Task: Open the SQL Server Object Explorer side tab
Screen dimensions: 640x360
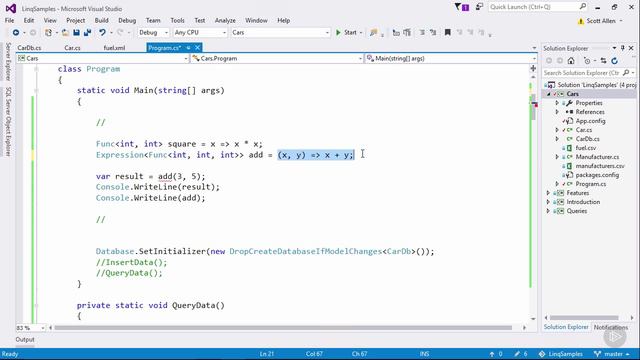Action: 8,121
